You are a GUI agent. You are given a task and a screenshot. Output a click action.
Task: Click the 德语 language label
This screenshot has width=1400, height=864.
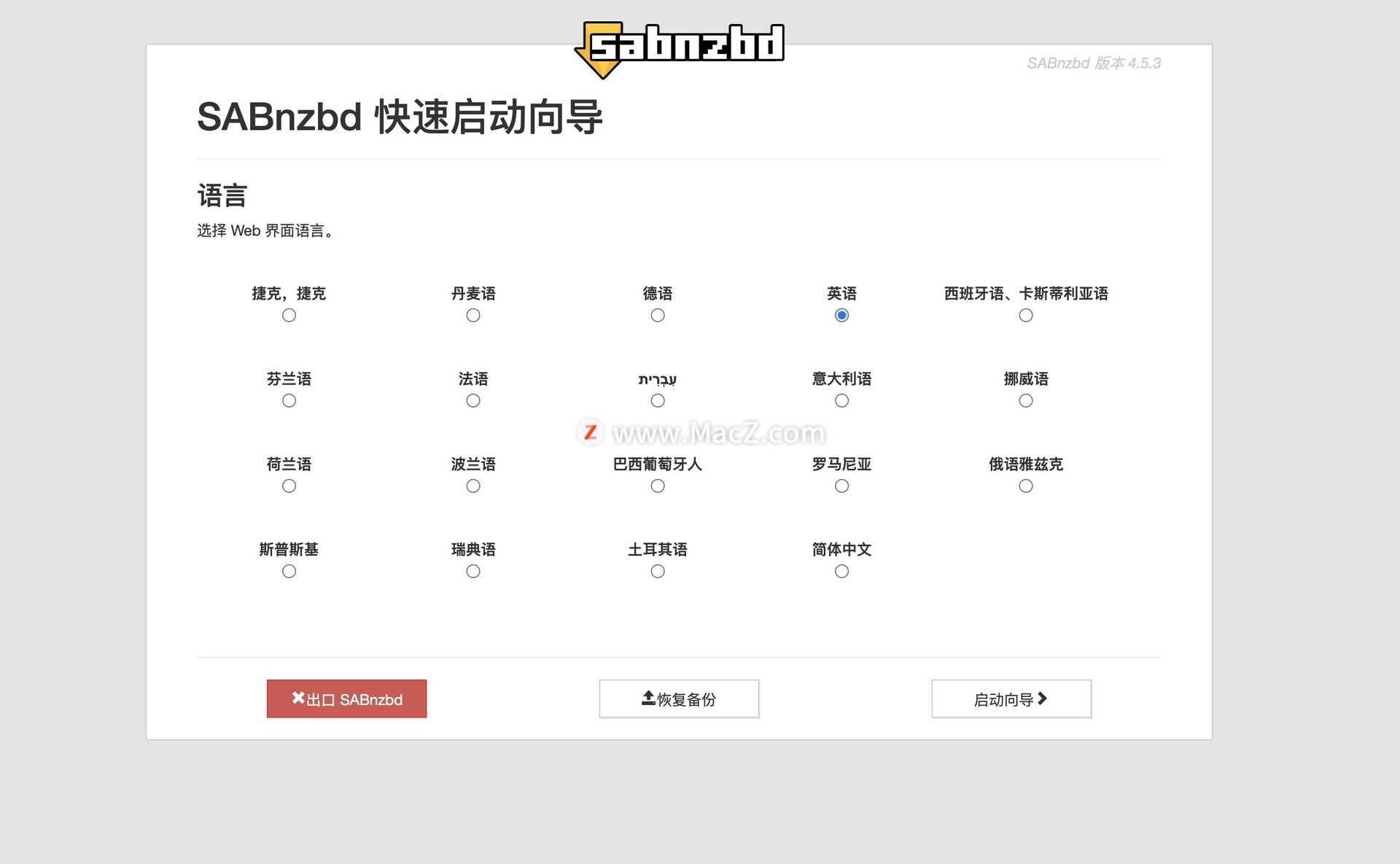pos(658,294)
